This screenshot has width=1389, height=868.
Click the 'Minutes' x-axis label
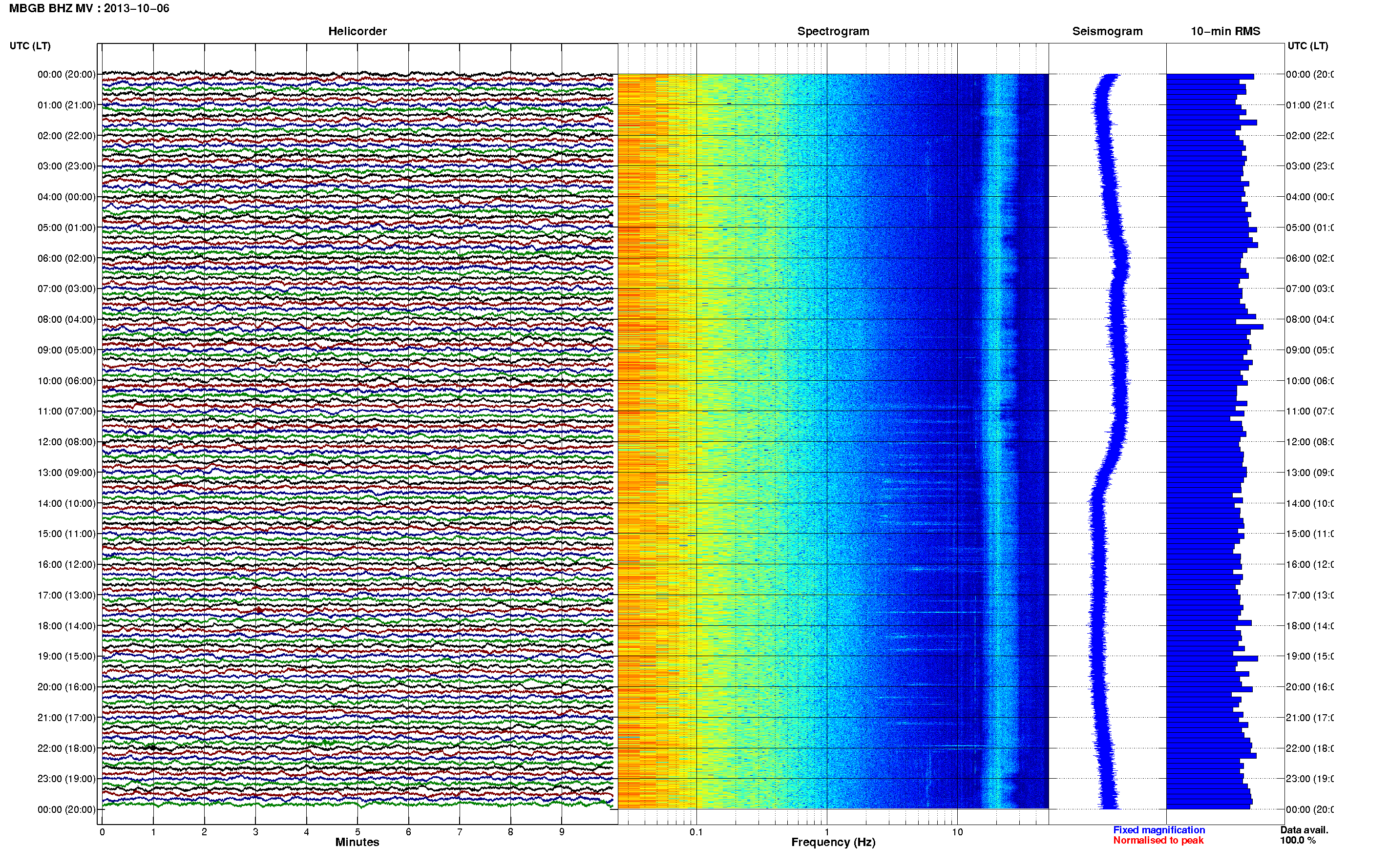[x=357, y=842]
